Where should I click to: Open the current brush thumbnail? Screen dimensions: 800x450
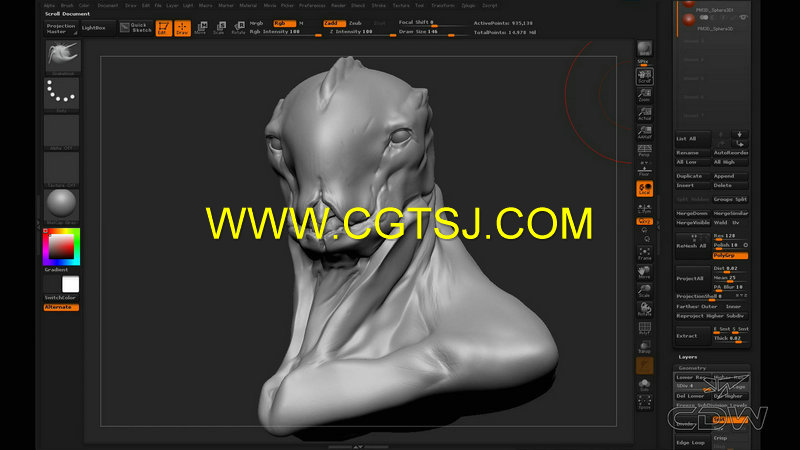coord(63,56)
